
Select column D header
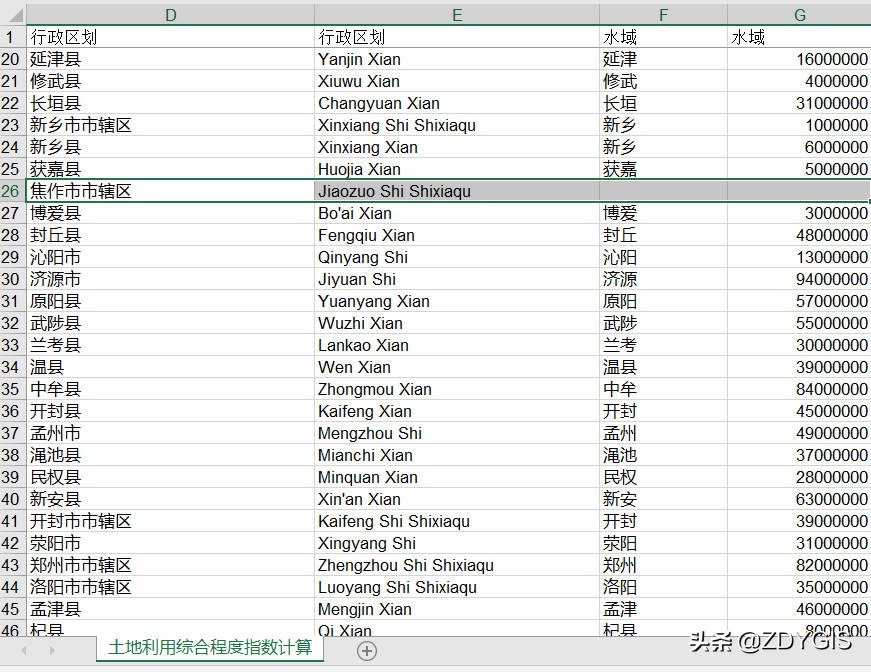pyautogui.click(x=171, y=14)
